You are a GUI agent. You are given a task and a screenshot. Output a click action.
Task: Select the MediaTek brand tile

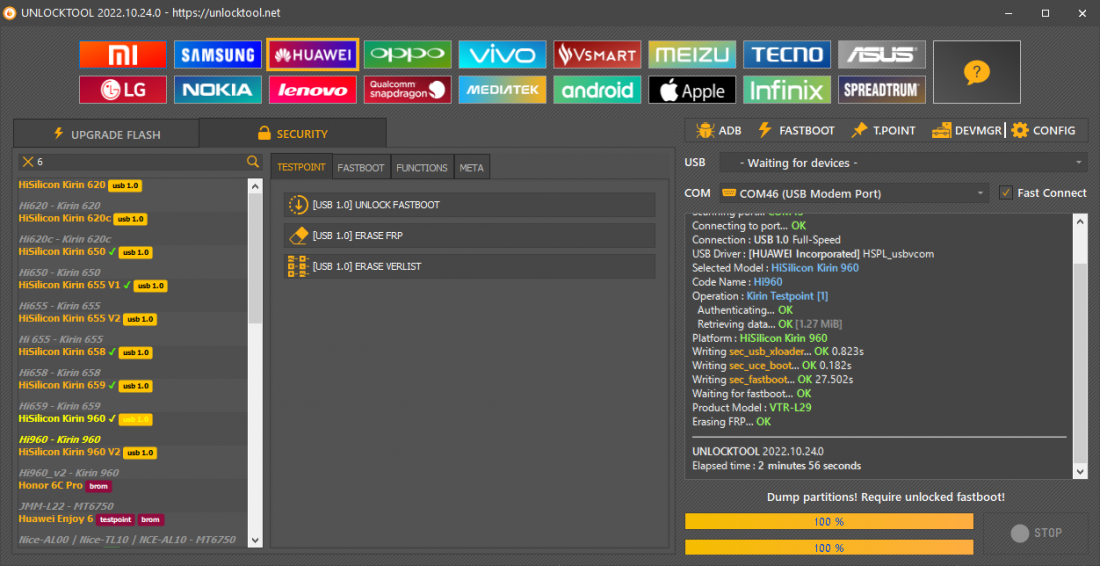(502, 90)
